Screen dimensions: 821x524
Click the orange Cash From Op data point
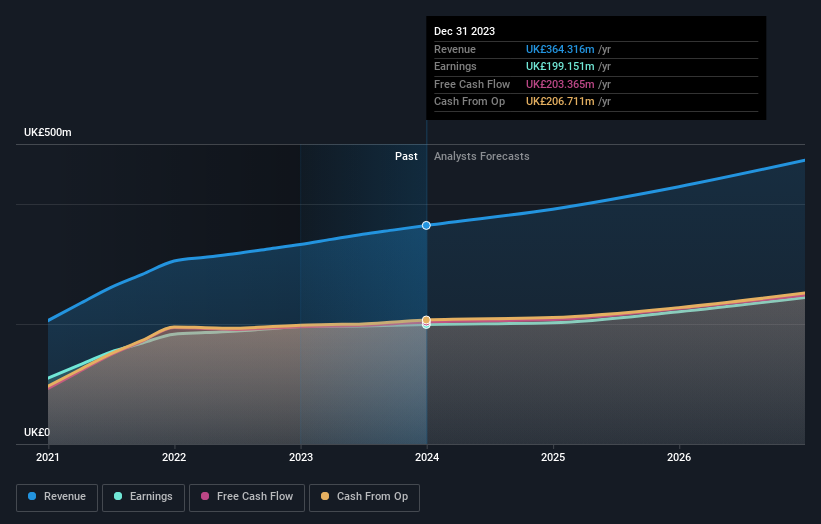(x=426, y=320)
